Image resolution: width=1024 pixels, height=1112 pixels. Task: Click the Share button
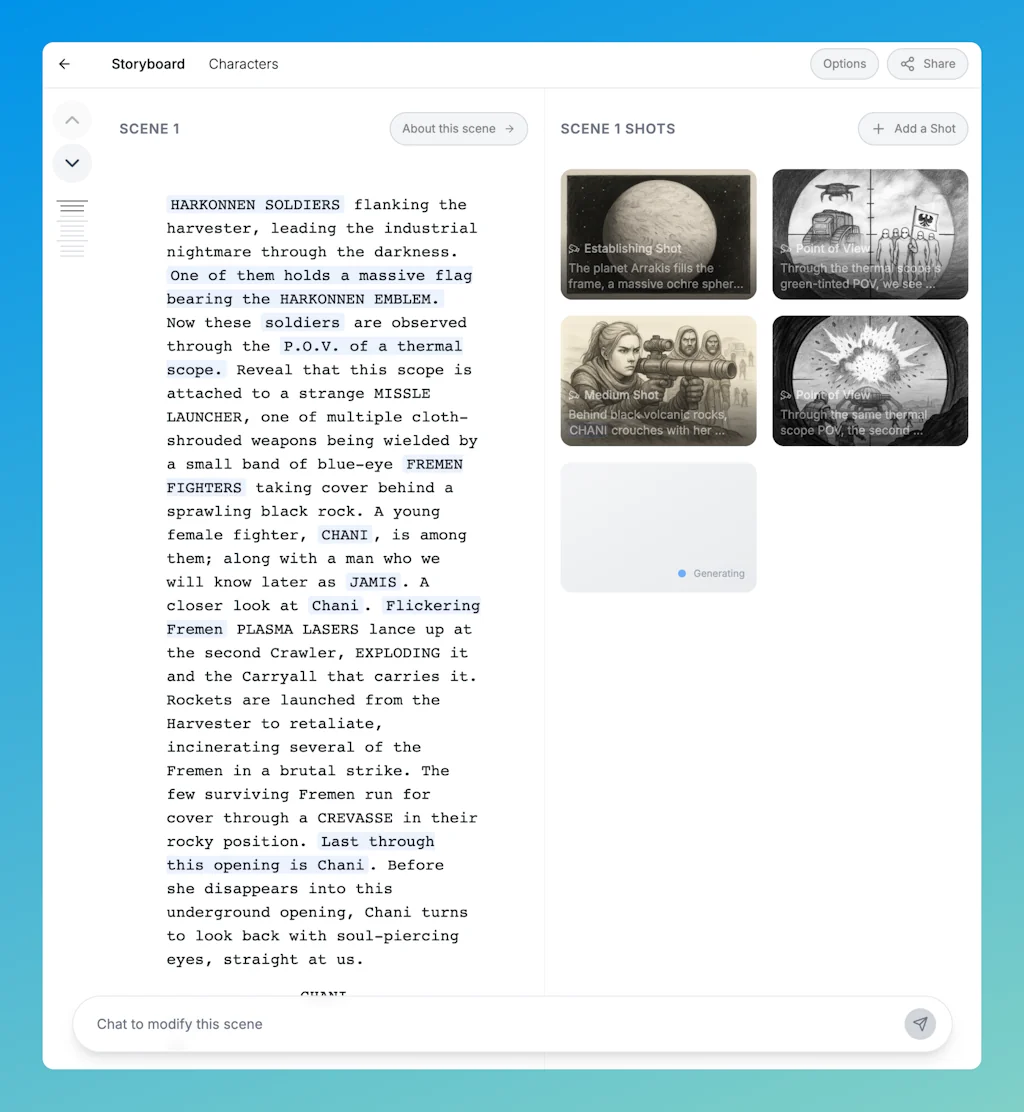click(928, 64)
